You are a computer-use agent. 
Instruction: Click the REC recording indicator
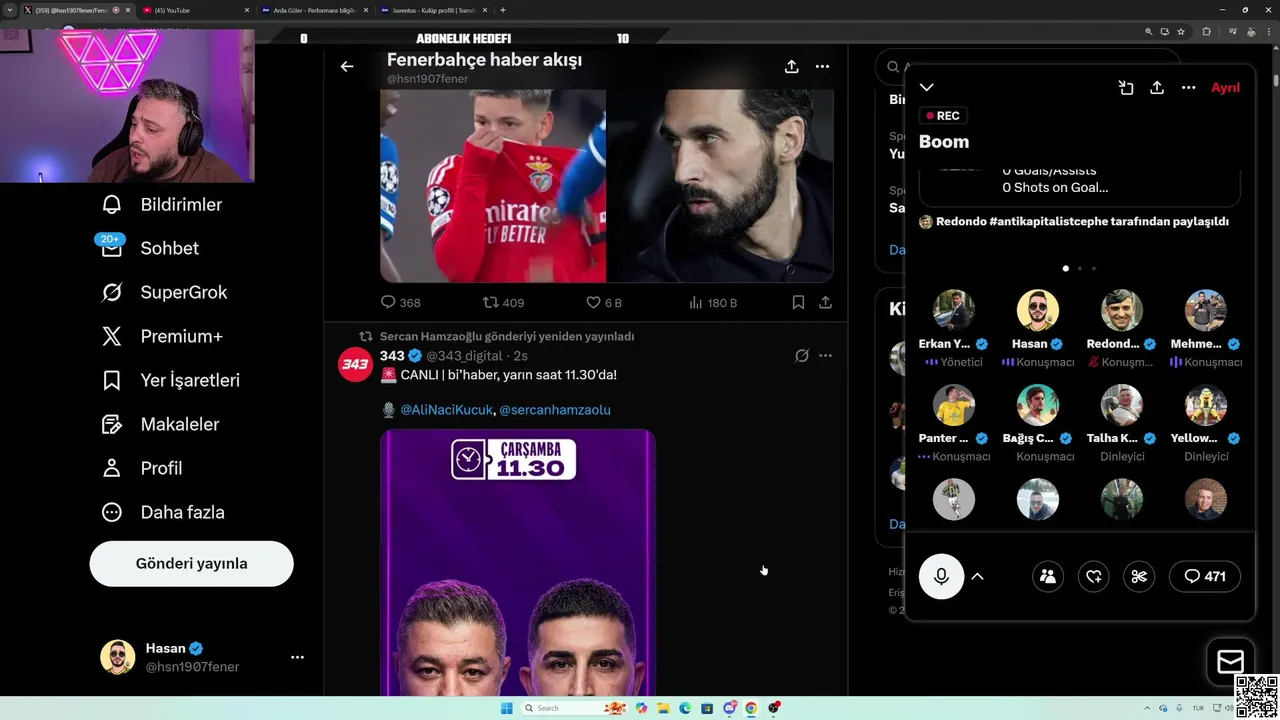click(942, 116)
